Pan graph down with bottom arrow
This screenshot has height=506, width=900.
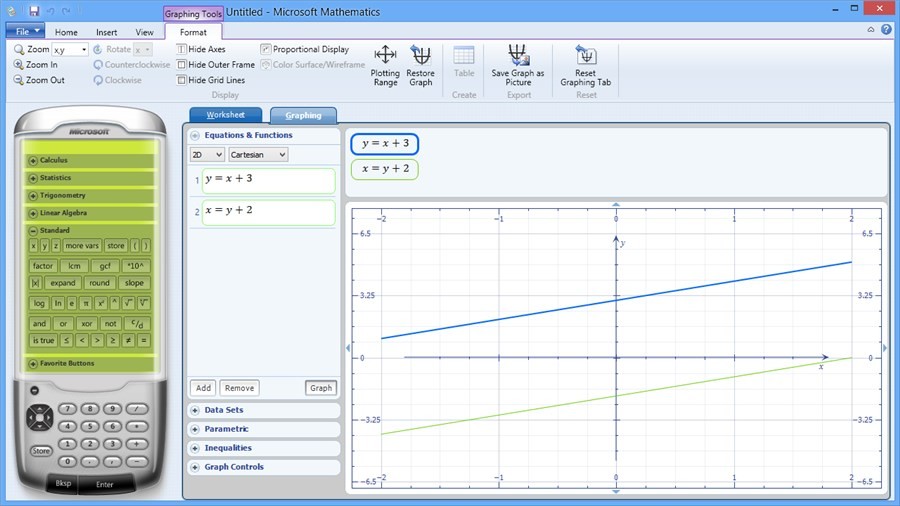[616, 492]
